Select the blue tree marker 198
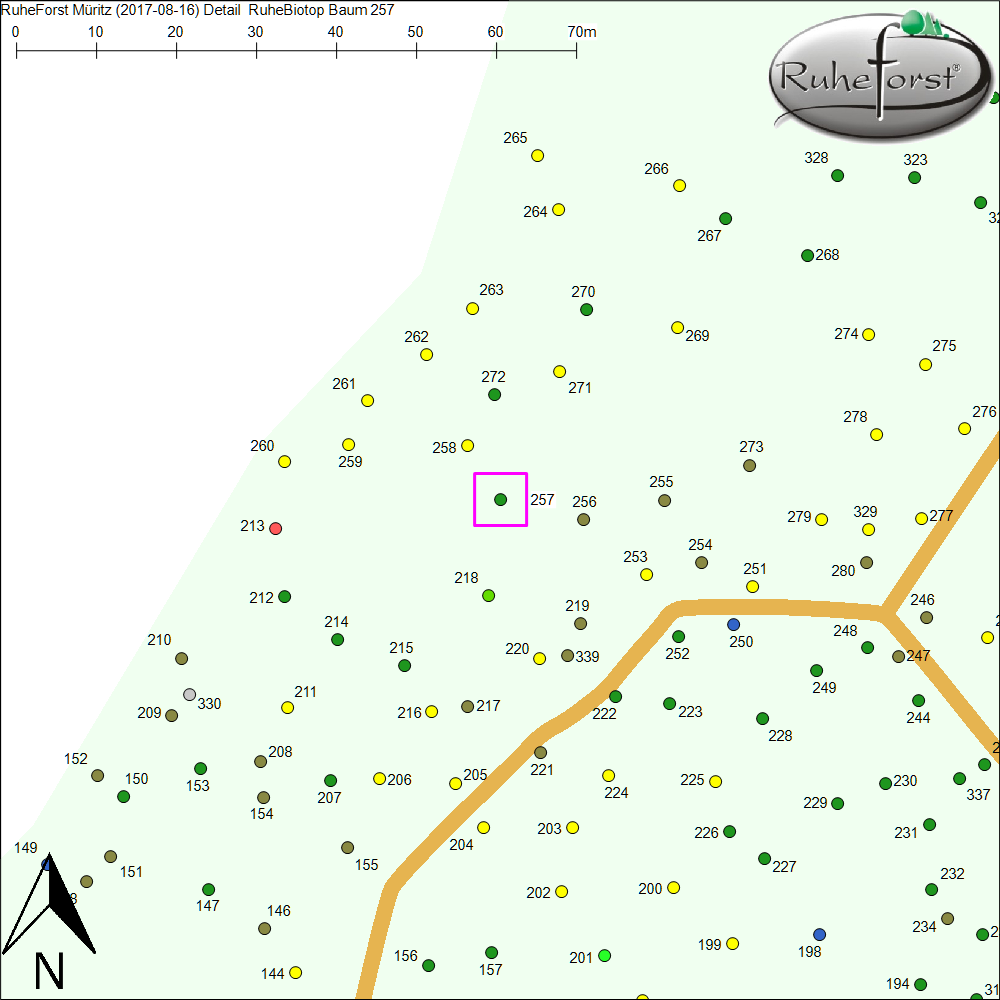Image resolution: width=1000 pixels, height=1000 pixels. [820, 934]
